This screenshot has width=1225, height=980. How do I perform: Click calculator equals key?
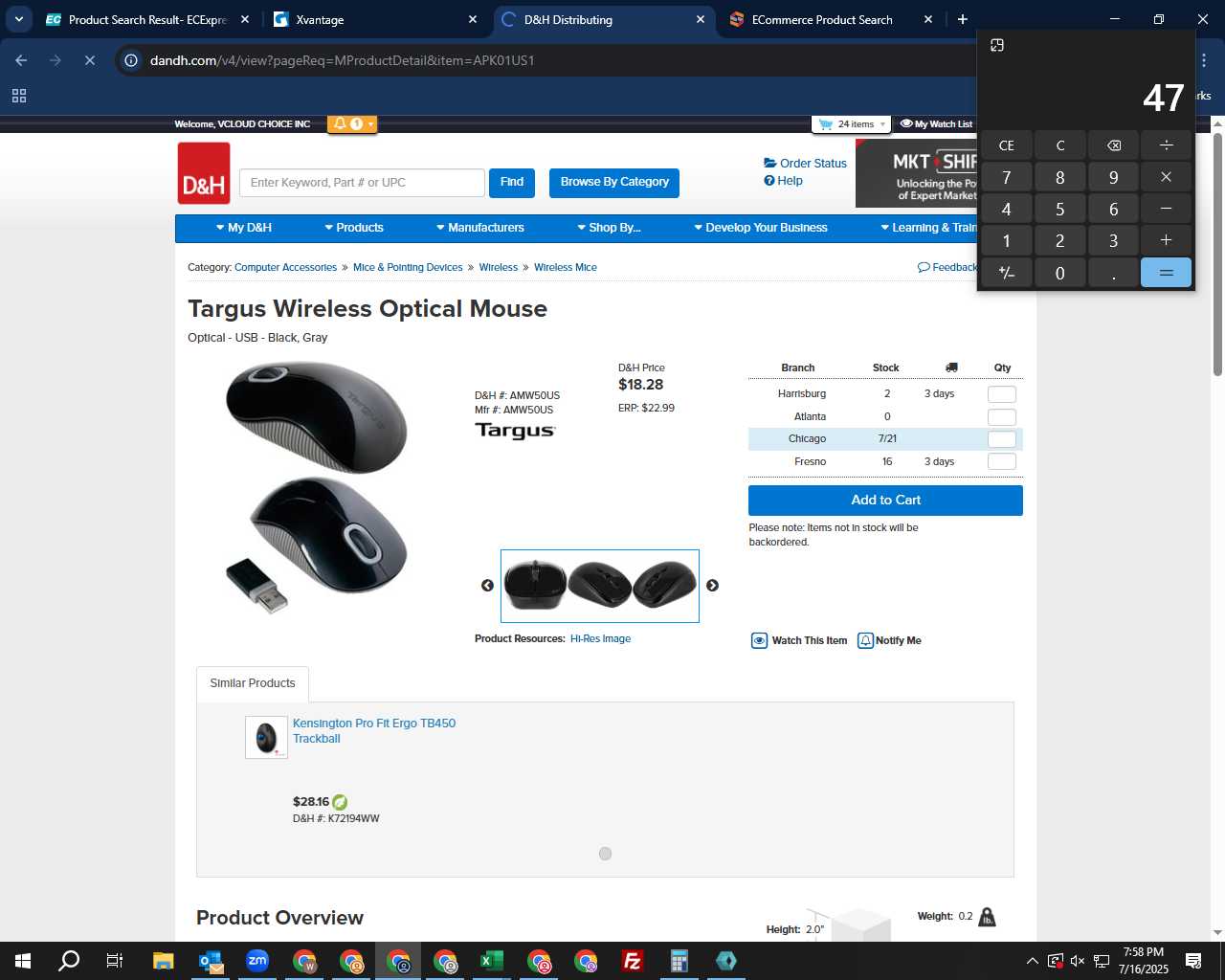click(x=1166, y=273)
